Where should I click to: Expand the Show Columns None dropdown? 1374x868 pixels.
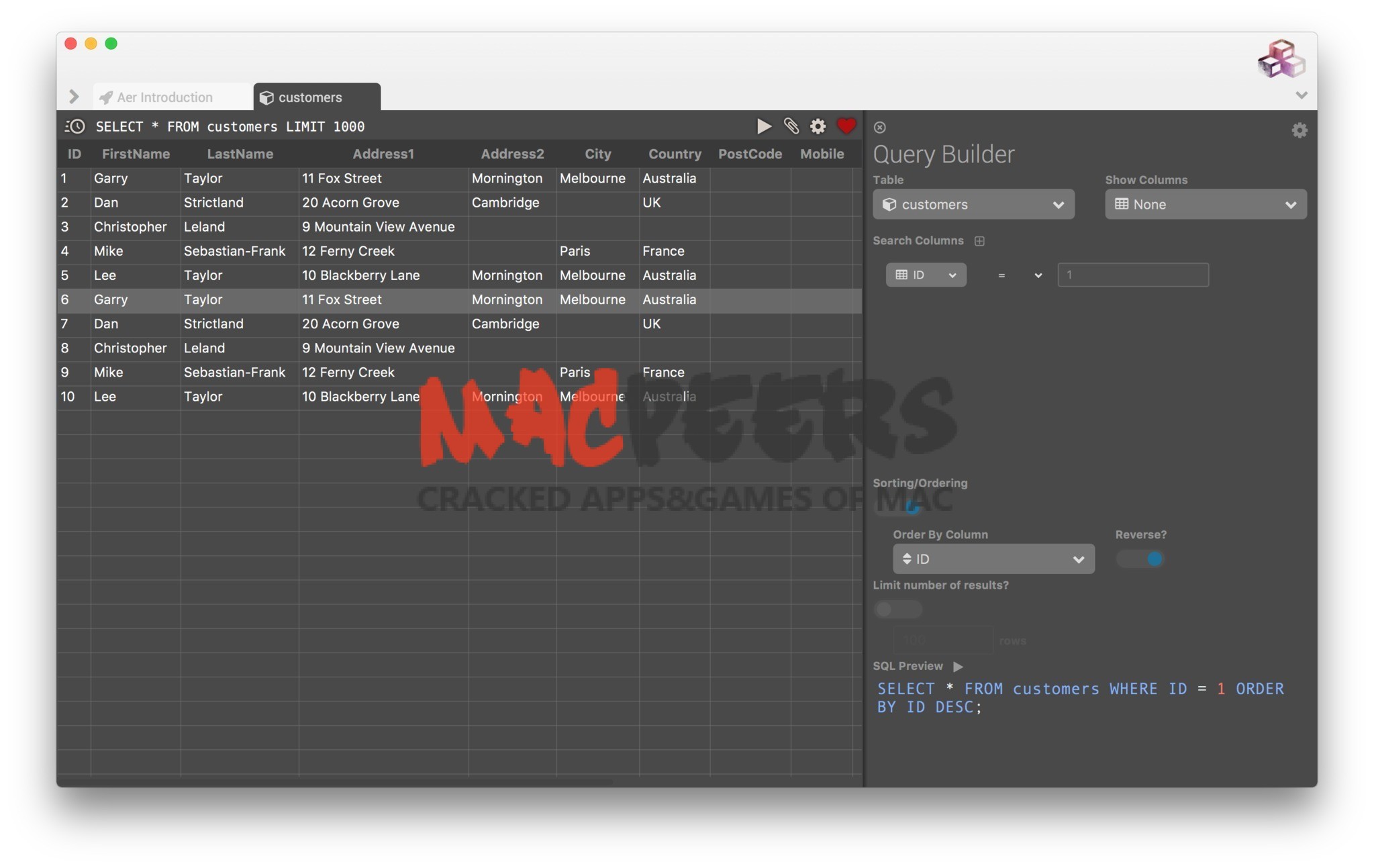click(1205, 205)
